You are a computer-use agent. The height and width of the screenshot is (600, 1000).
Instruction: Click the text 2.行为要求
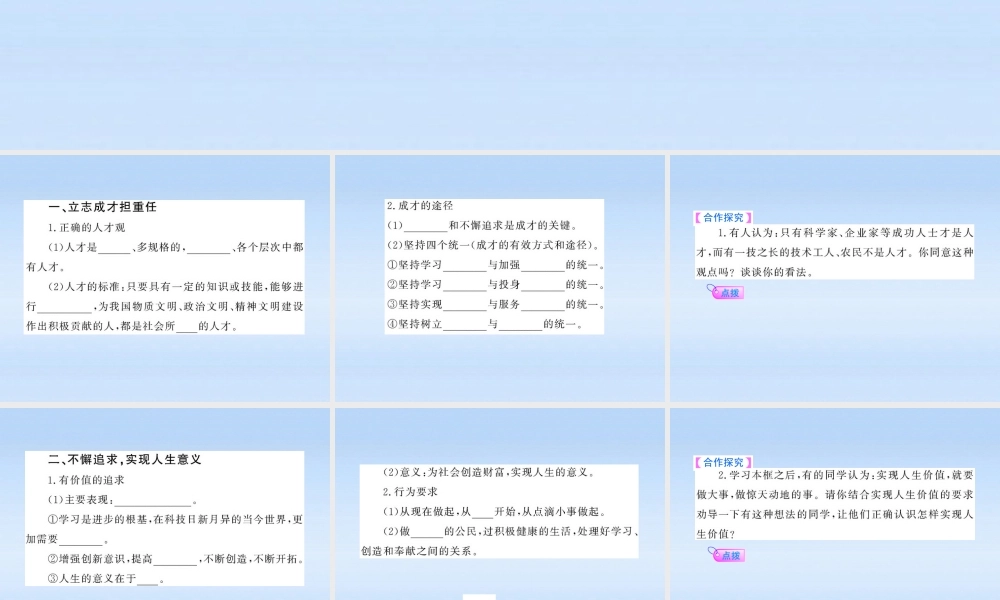tap(410, 492)
